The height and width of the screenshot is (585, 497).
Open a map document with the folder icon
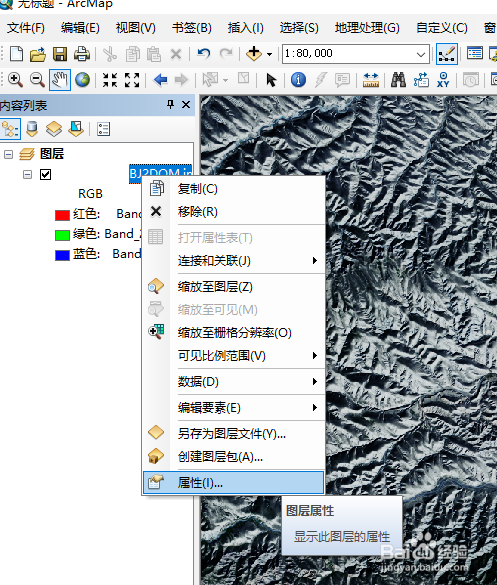click(x=38, y=54)
